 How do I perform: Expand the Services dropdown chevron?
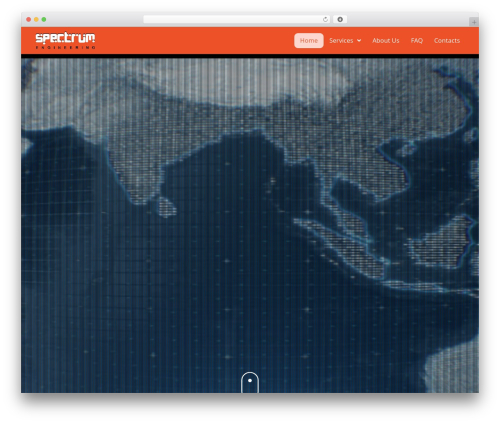(359, 40)
